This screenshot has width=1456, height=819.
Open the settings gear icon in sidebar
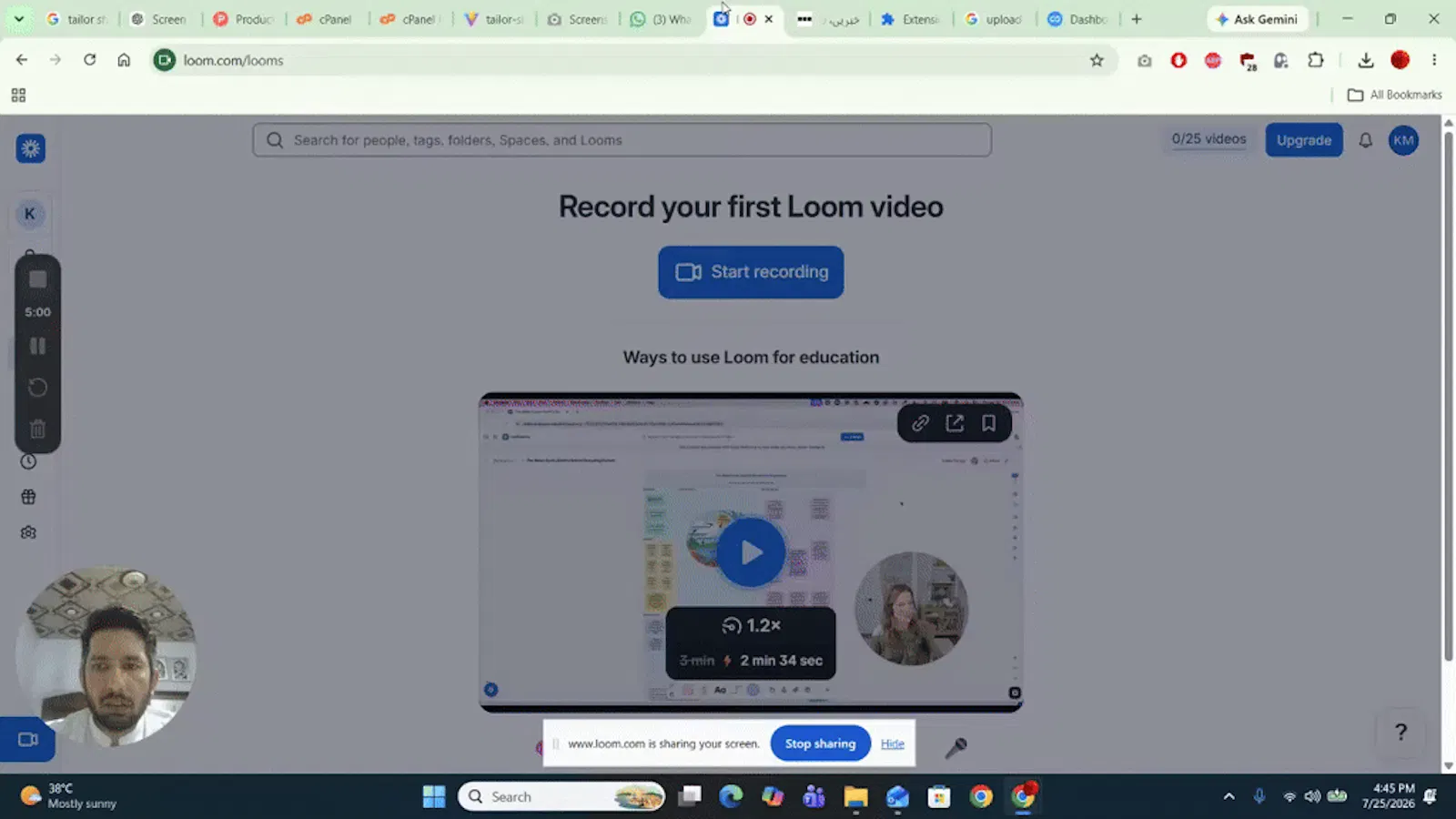tap(28, 532)
